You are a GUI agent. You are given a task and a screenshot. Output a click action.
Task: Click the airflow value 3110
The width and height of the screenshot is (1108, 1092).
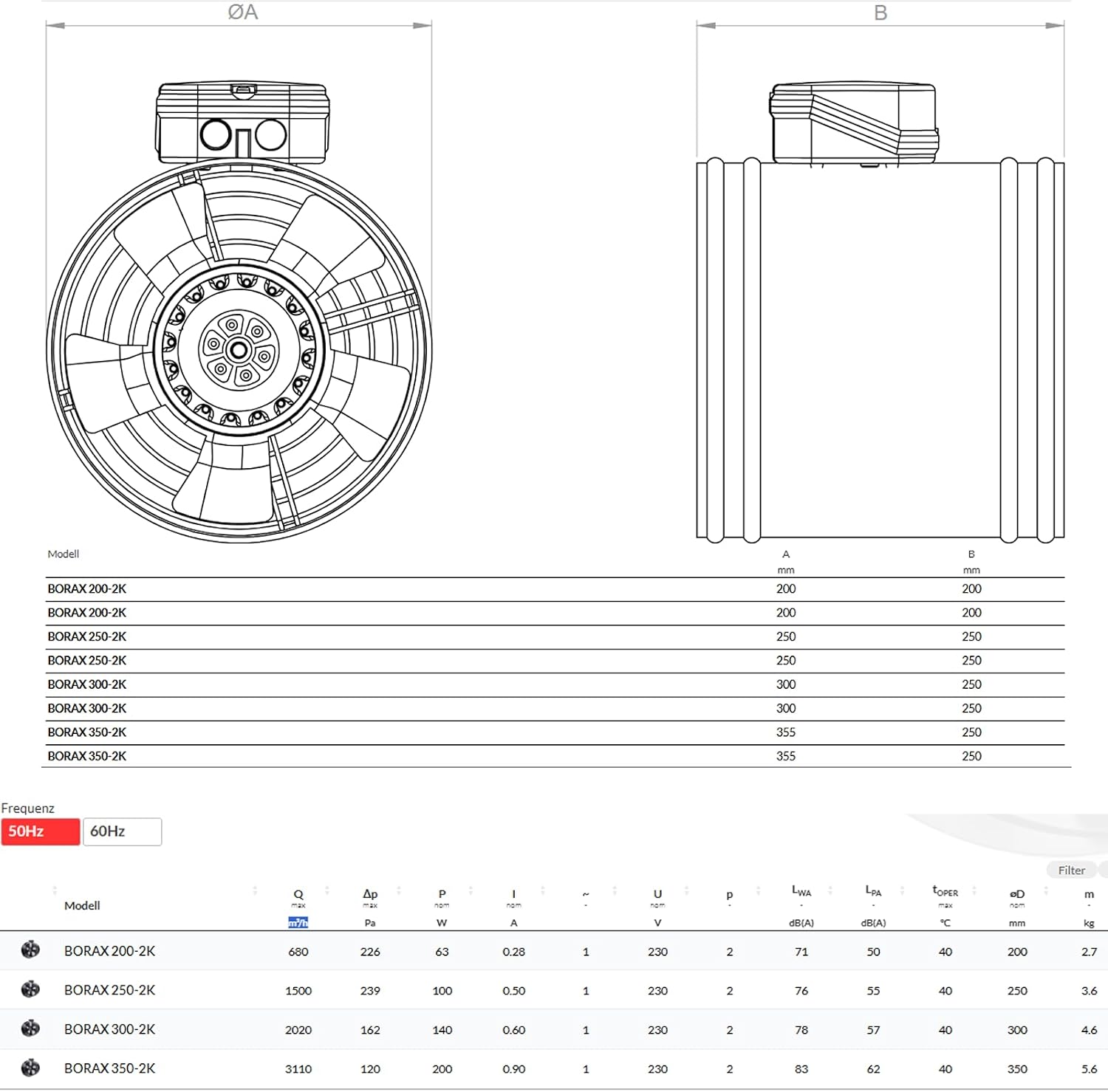click(298, 1069)
